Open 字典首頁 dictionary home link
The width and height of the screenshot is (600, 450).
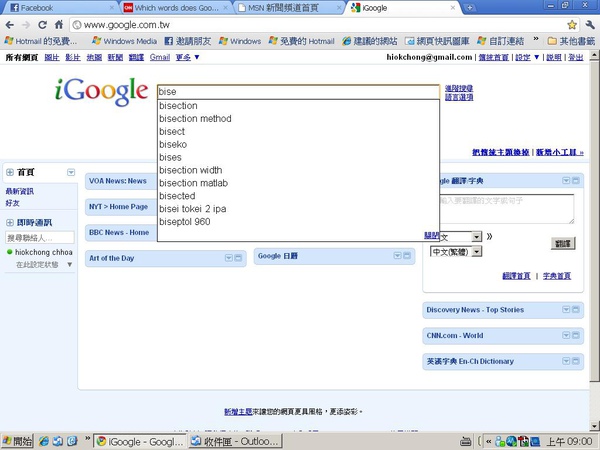coord(557,276)
